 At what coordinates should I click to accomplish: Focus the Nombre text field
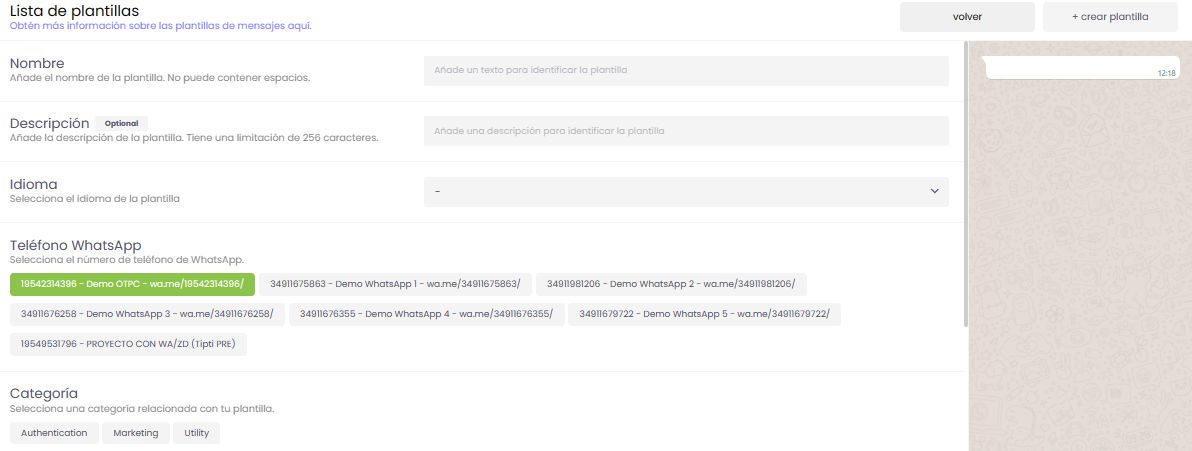pos(686,71)
